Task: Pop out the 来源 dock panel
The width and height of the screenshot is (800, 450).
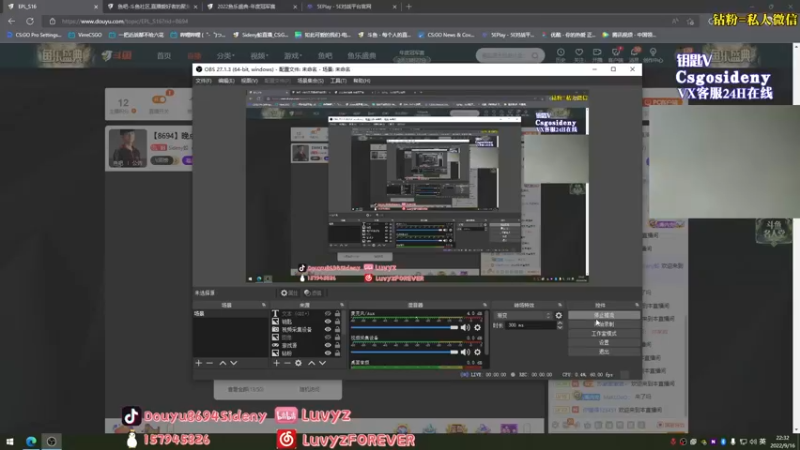Action: [342, 305]
